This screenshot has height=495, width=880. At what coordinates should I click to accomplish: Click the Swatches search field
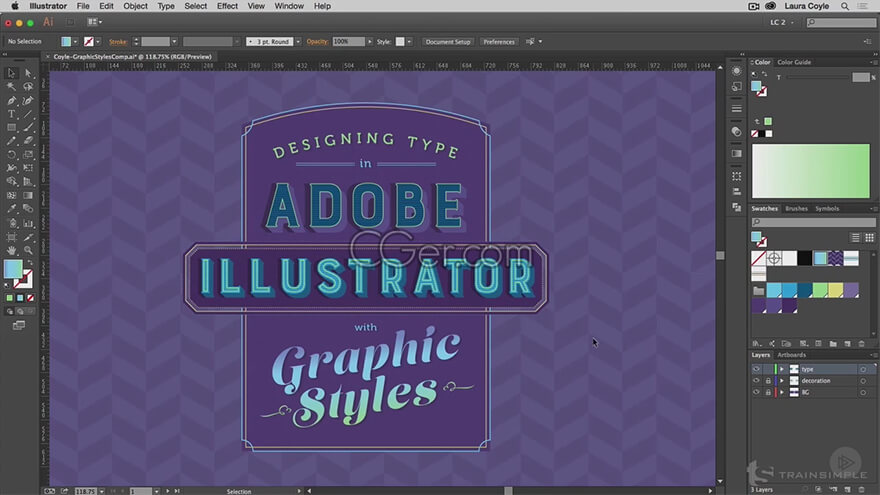click(813, 222)
